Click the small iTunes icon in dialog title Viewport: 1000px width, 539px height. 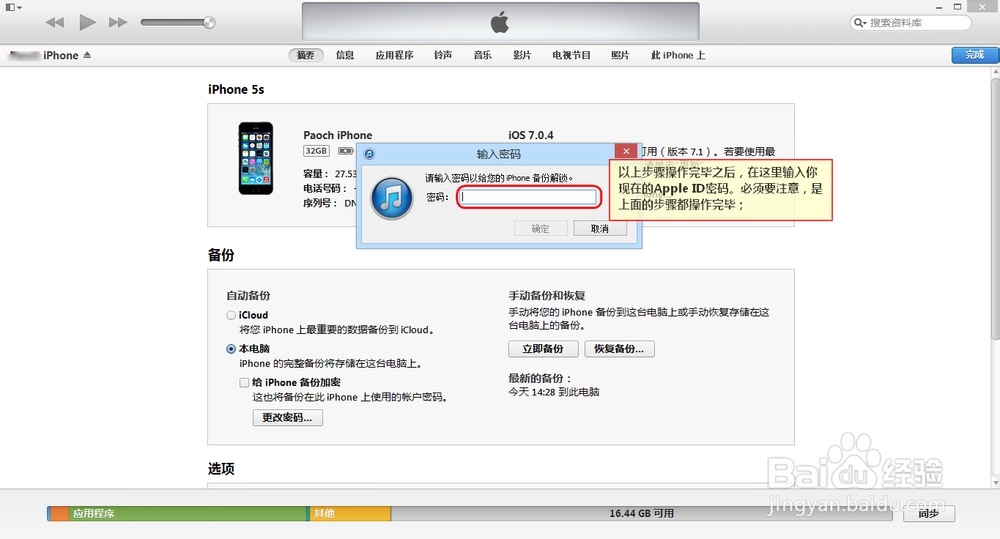point(369,154)
